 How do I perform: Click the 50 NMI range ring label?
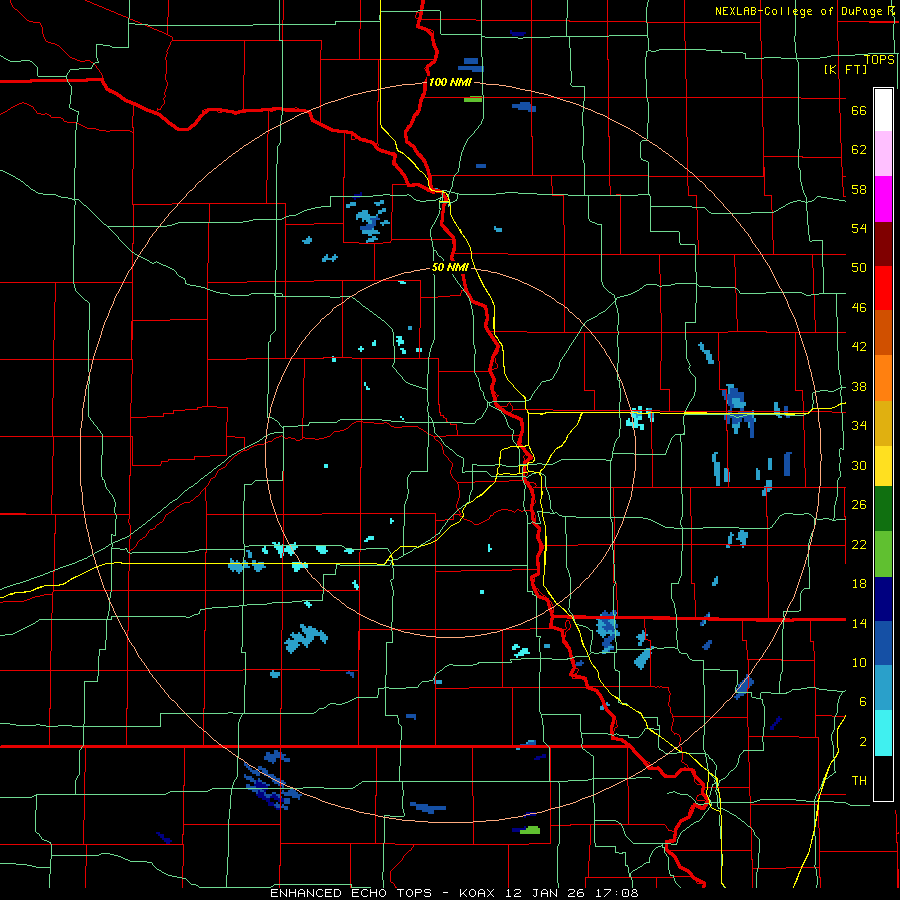tap(450, 267)
